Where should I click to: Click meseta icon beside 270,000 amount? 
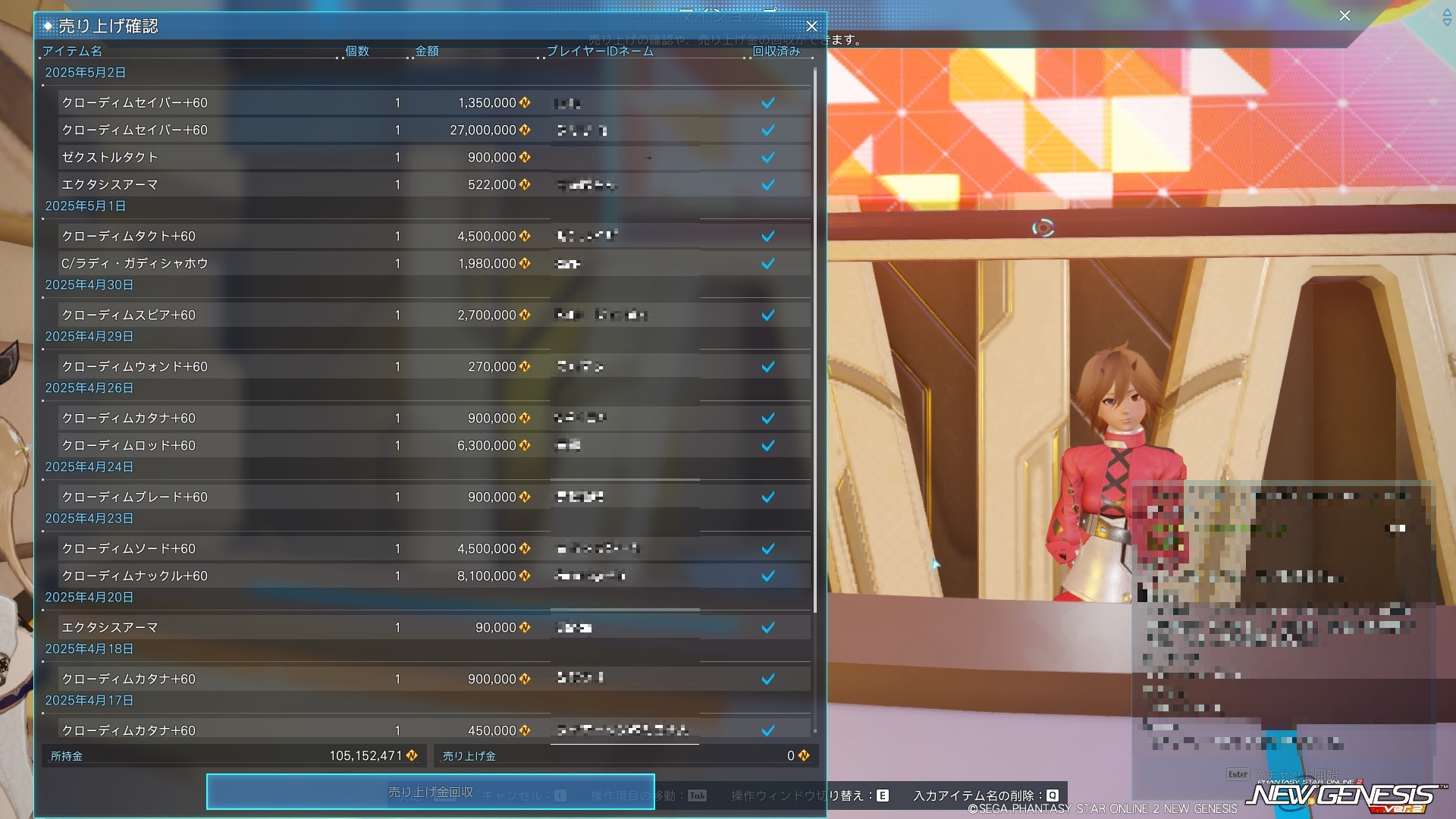tap(525, 366)
